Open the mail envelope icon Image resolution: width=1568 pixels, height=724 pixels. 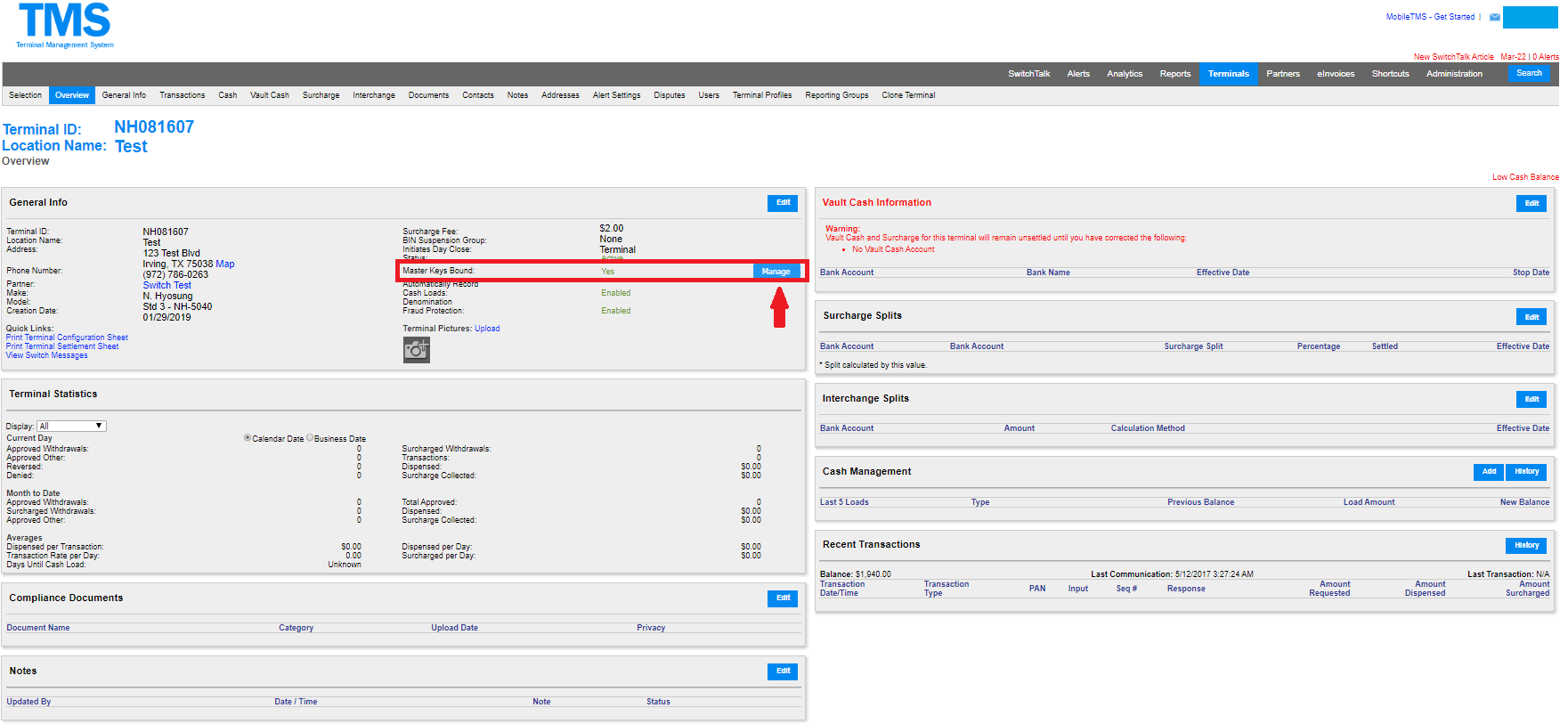[1495, 17]
